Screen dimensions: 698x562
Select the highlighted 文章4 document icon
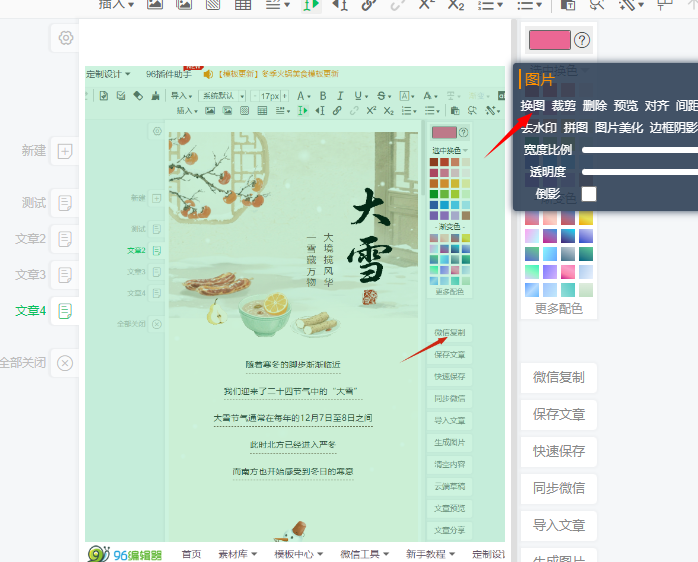(x=65, y=311)
